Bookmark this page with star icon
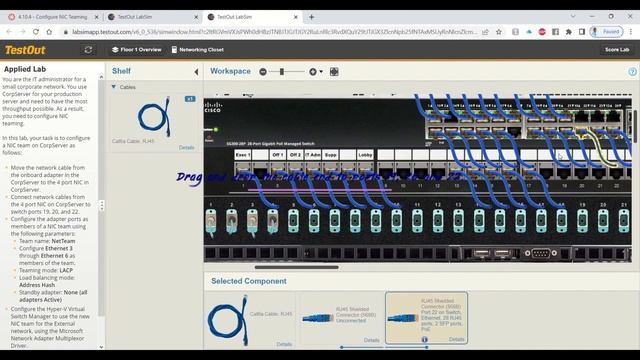 499,32
